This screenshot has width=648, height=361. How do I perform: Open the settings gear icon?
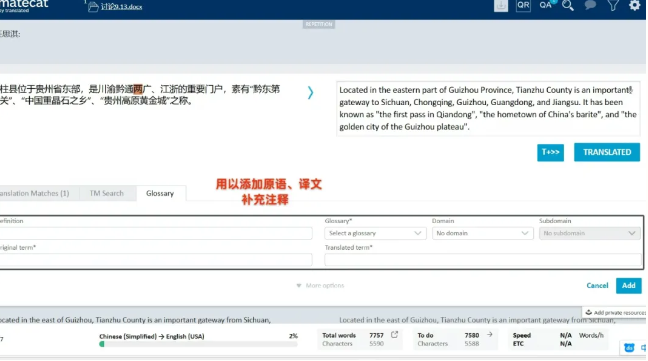[x=634, y=5]
